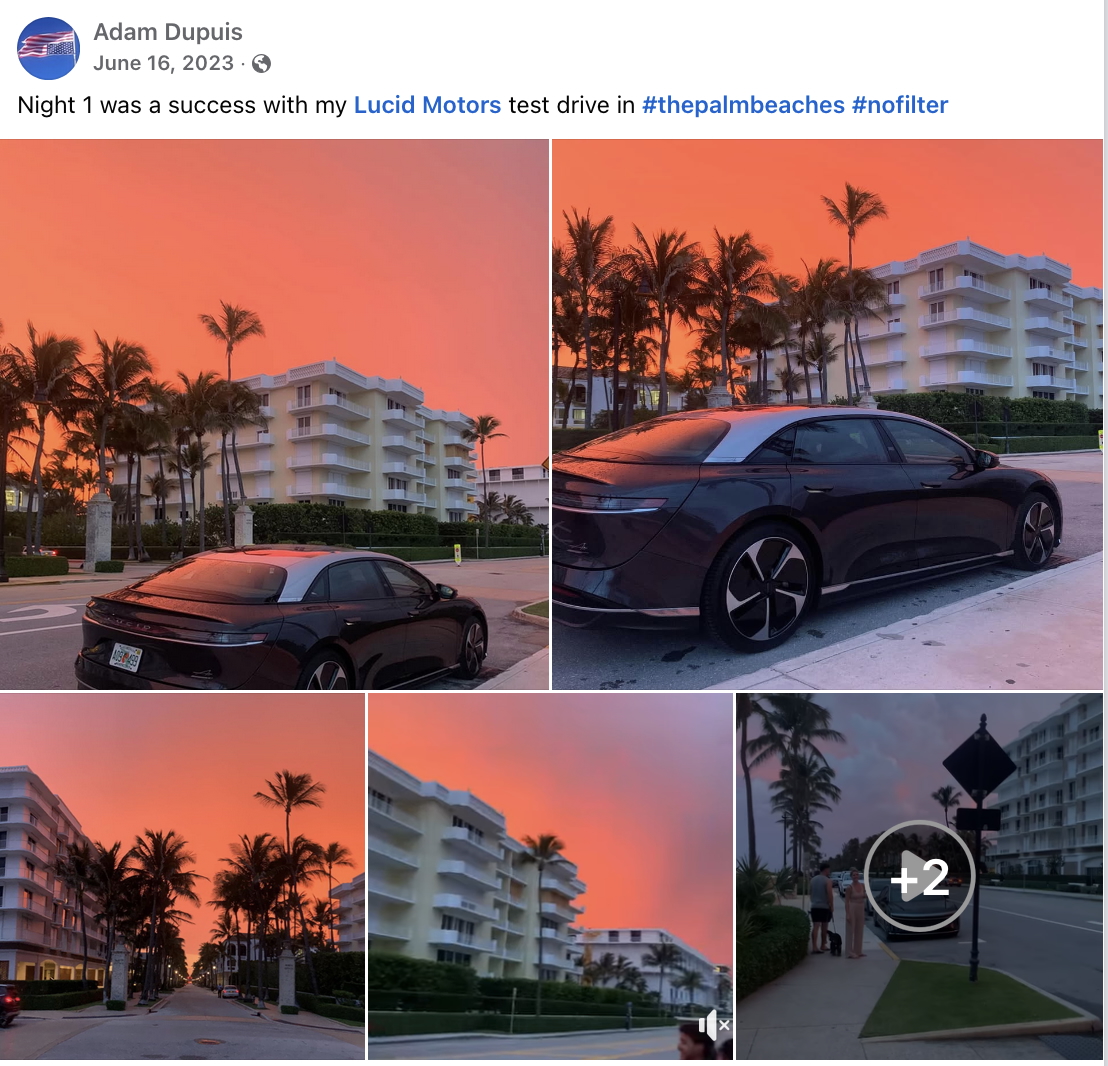Open first photo showing the Lucid rear badge
Image resolution: width=1108 pixels, height=1066 pixels.
[x=274, y=414]
